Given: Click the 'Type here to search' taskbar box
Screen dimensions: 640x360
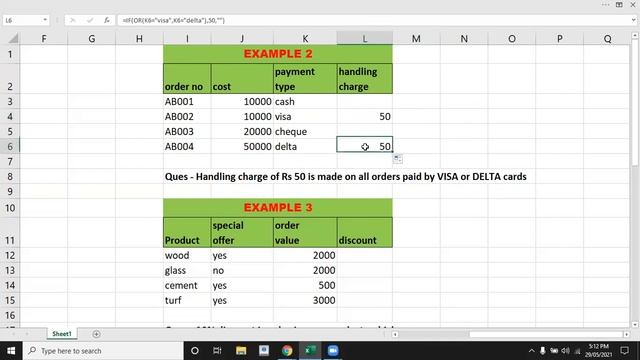Looking at the screenshot, I should [x=103, y=351].
